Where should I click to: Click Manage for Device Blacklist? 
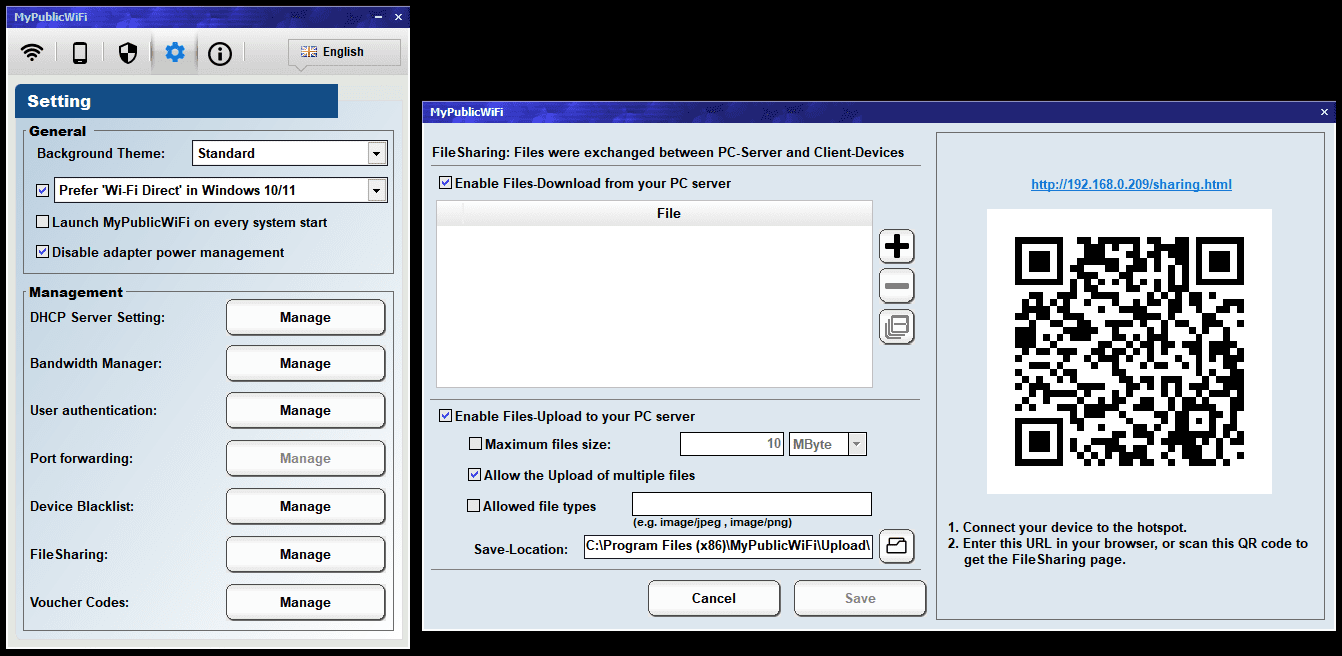pos(305,506)
